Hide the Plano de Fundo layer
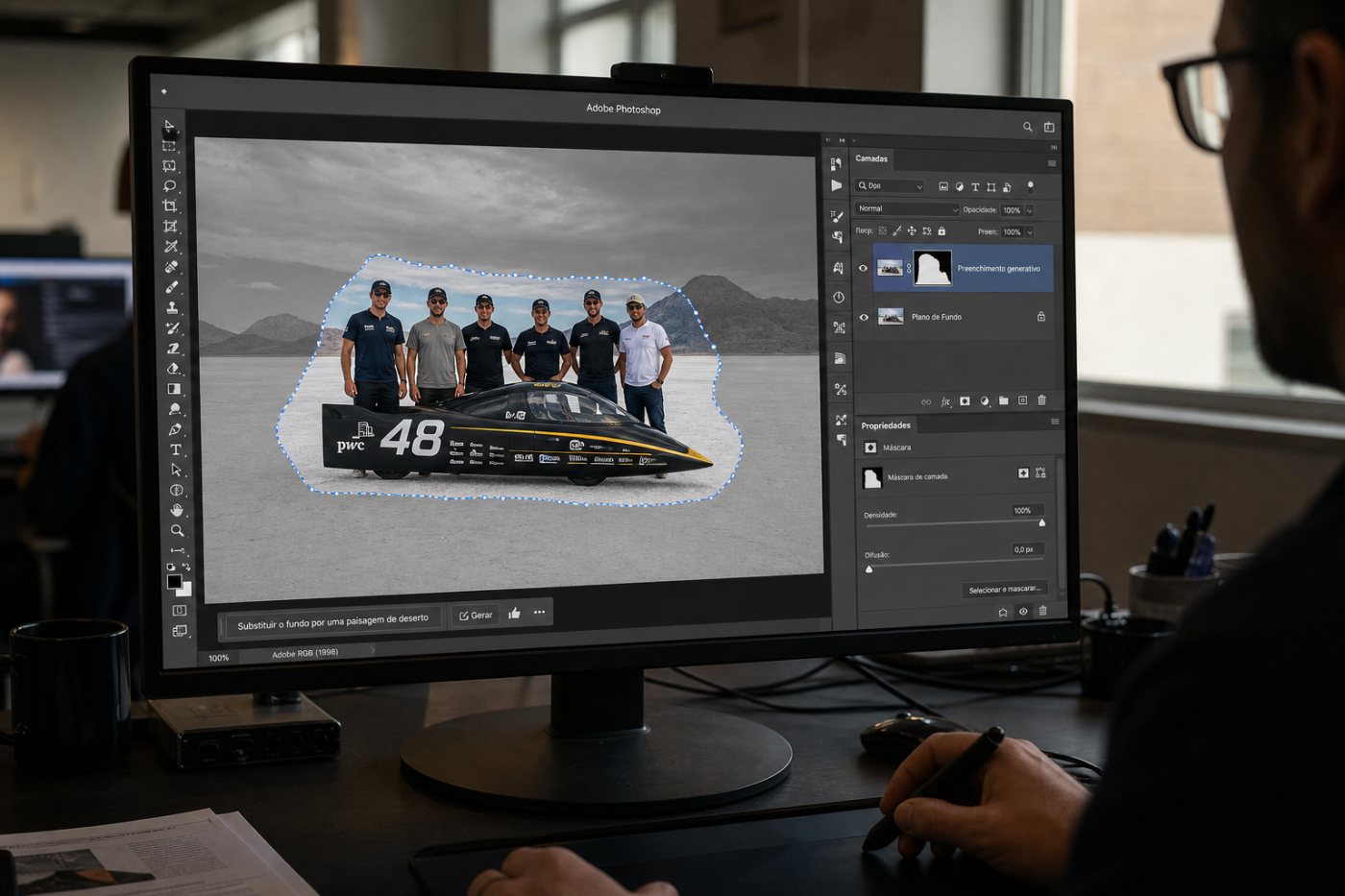Screen dimensions: 1345x896 tap(864, 317)
